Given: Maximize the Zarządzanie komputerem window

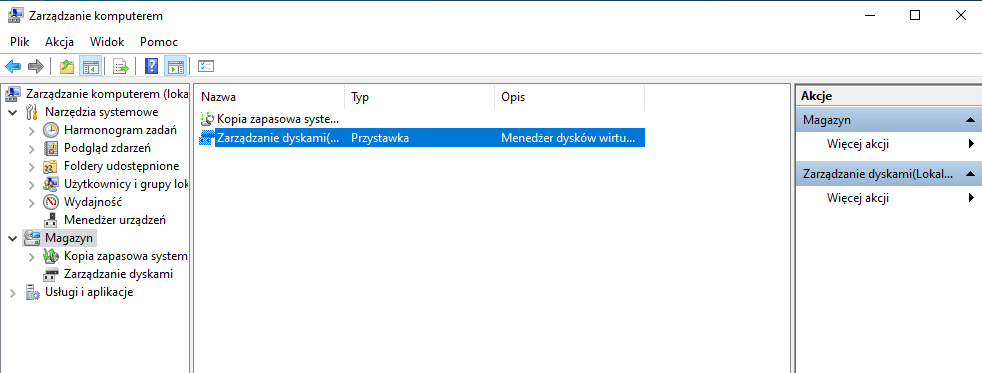Looking at the screenshot, I should tap(915, 16).
